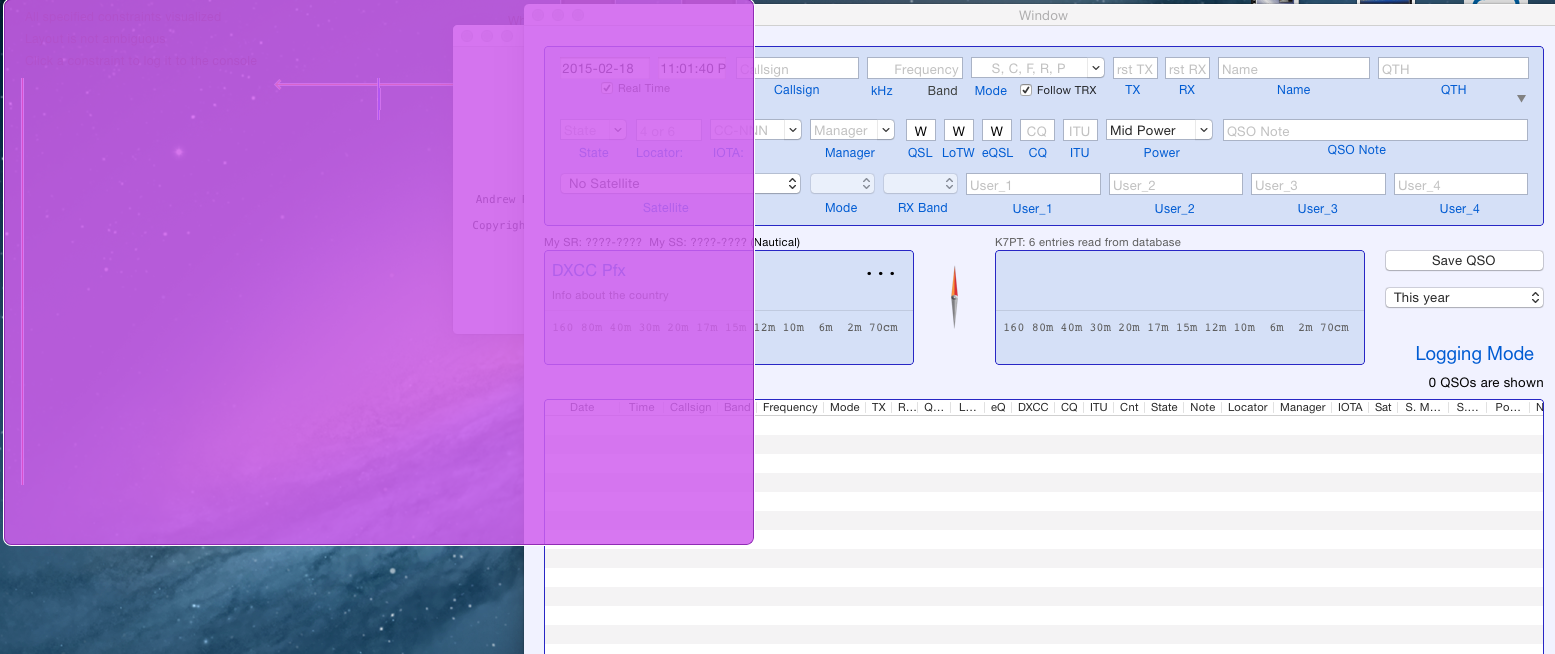Toggle the QSL status box

(x=920, y=131)
